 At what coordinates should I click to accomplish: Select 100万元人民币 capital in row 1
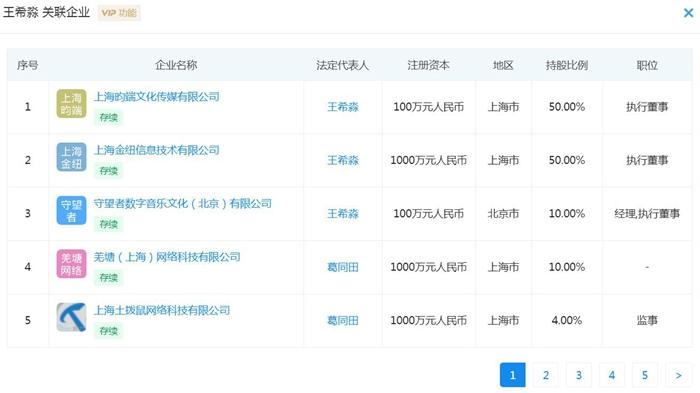(428, 107)
